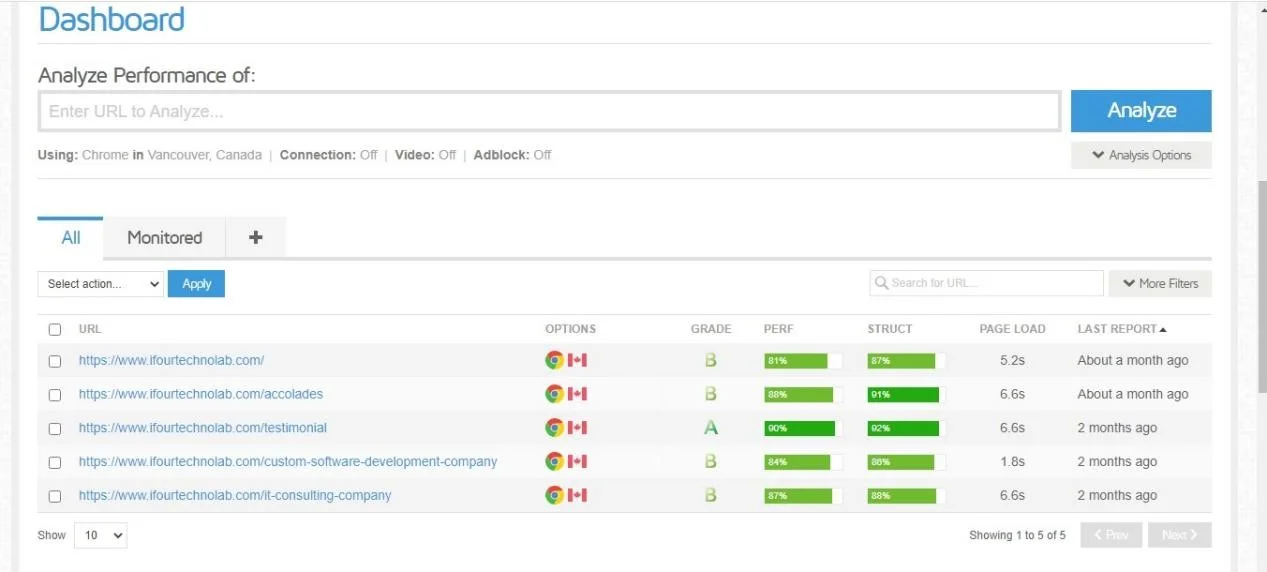Click the Showing 1 to 5 of 5 text
Viewport: 1267px width, 572px height.
coord(1017,535)
